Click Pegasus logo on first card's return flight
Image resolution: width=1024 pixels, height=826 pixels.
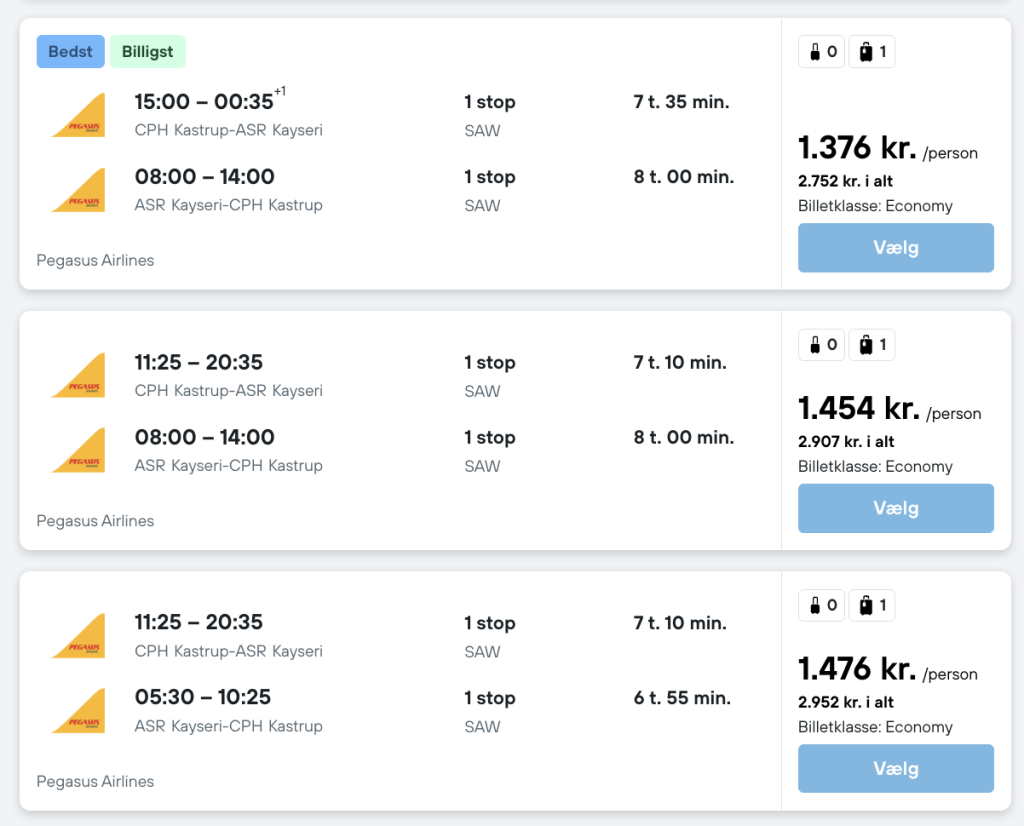coord(79,190)
